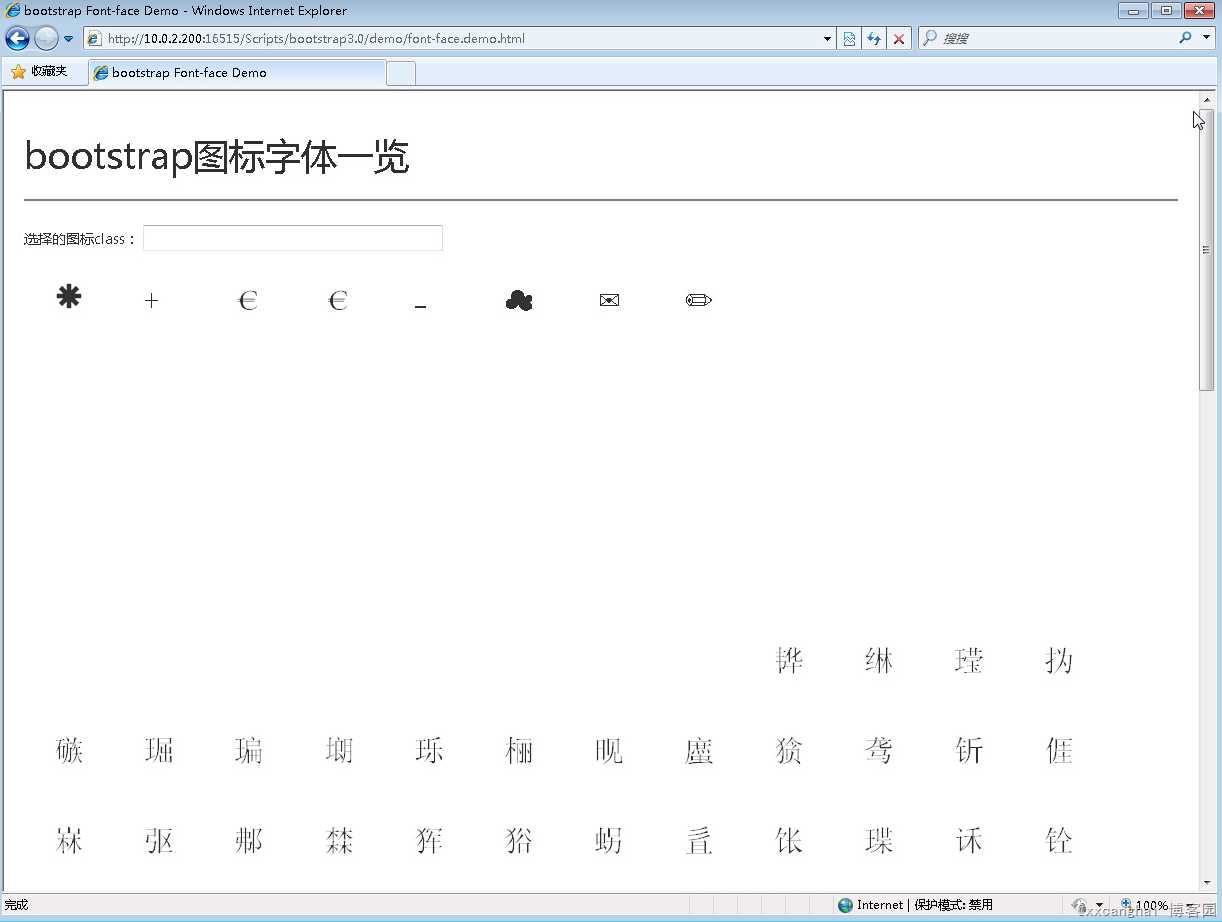The width and height of the screenshot is (1222, 922).
Task: Select the bootstrap Font-face Demo tab
Action: coord(237,73)
